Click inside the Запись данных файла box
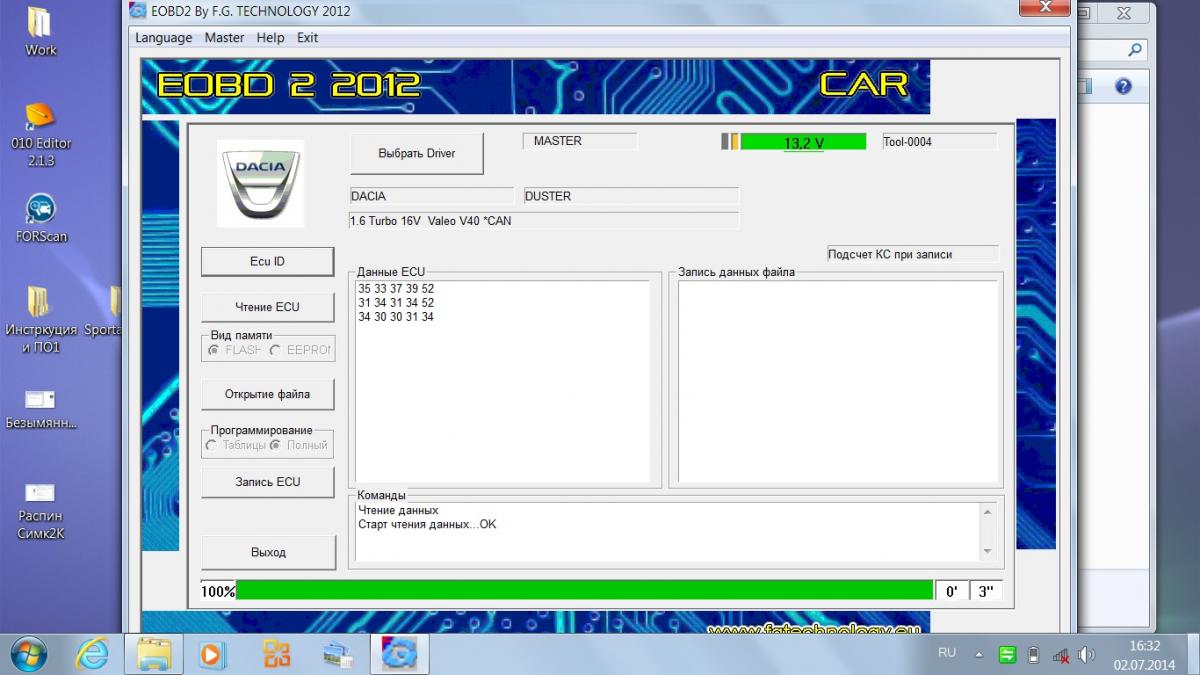Viewport: 1200px width, 675px height. click(x=838, y=382)
